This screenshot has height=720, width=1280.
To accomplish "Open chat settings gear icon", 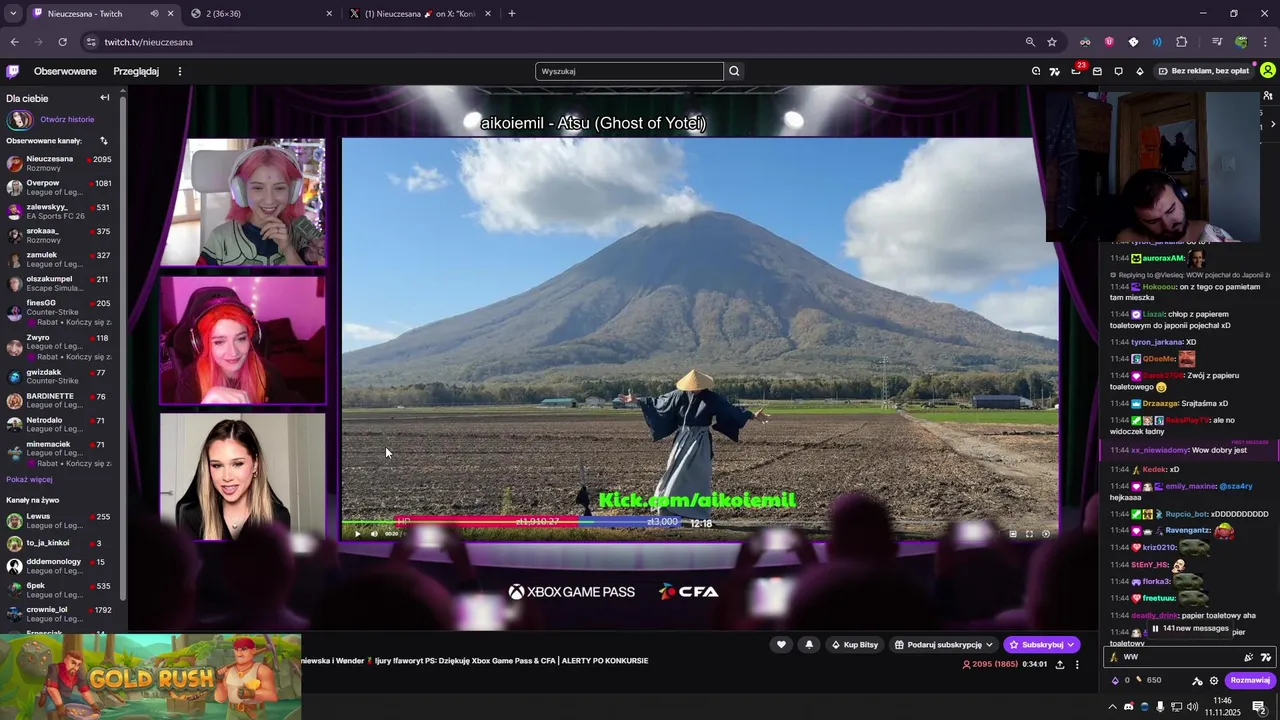I will tap(1214, 681).
